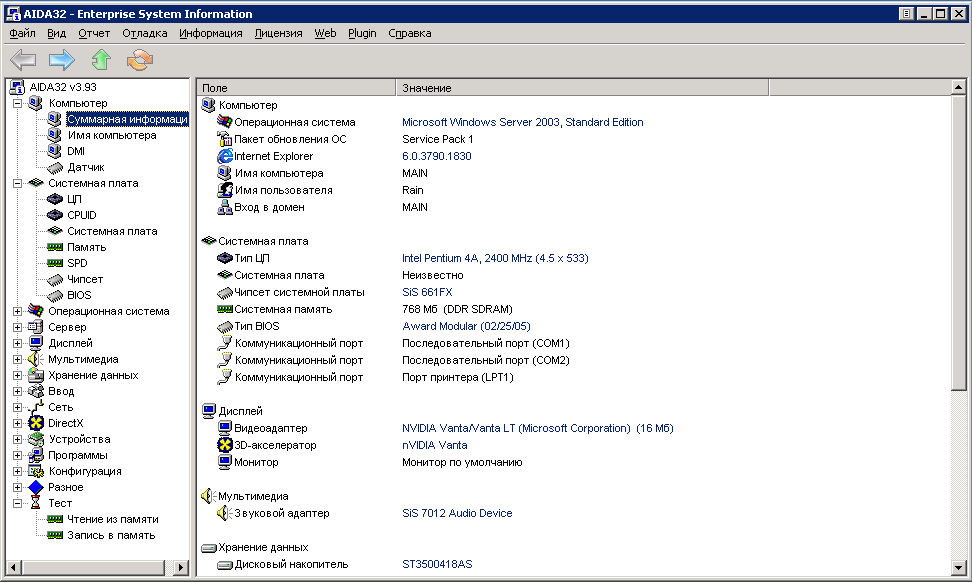Collapse the Тест tree node

[17, 503]
